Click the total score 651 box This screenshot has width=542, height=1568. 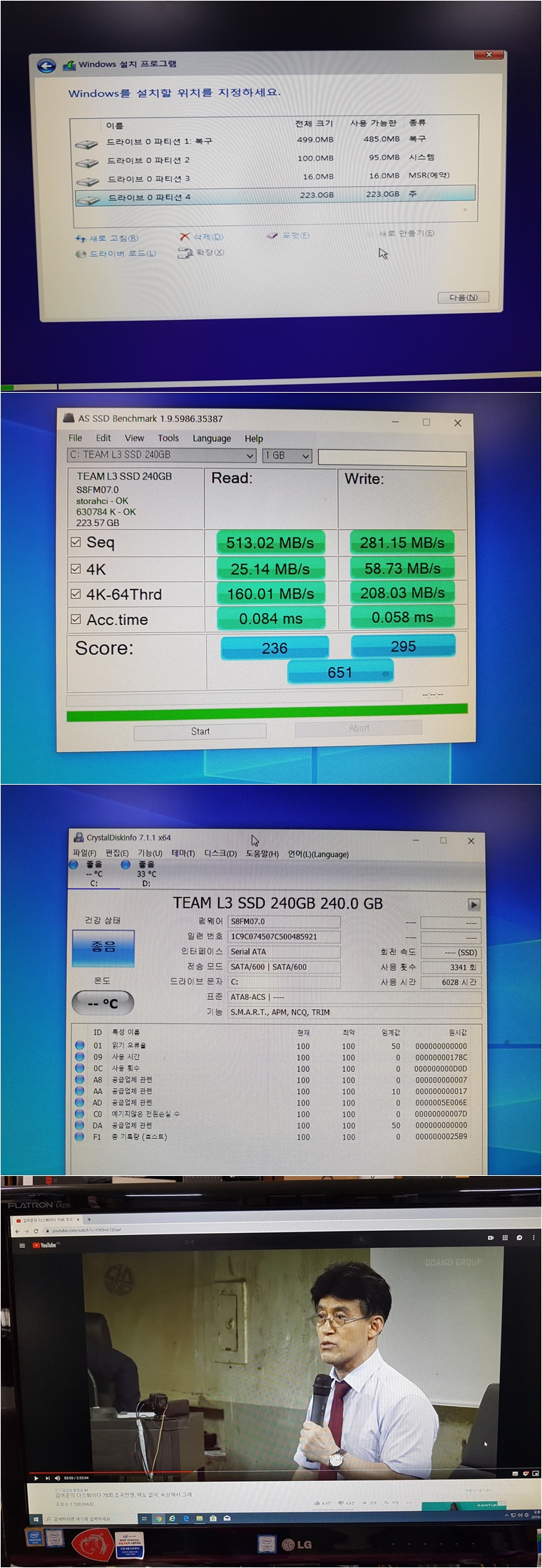click(x=340, y=672)
